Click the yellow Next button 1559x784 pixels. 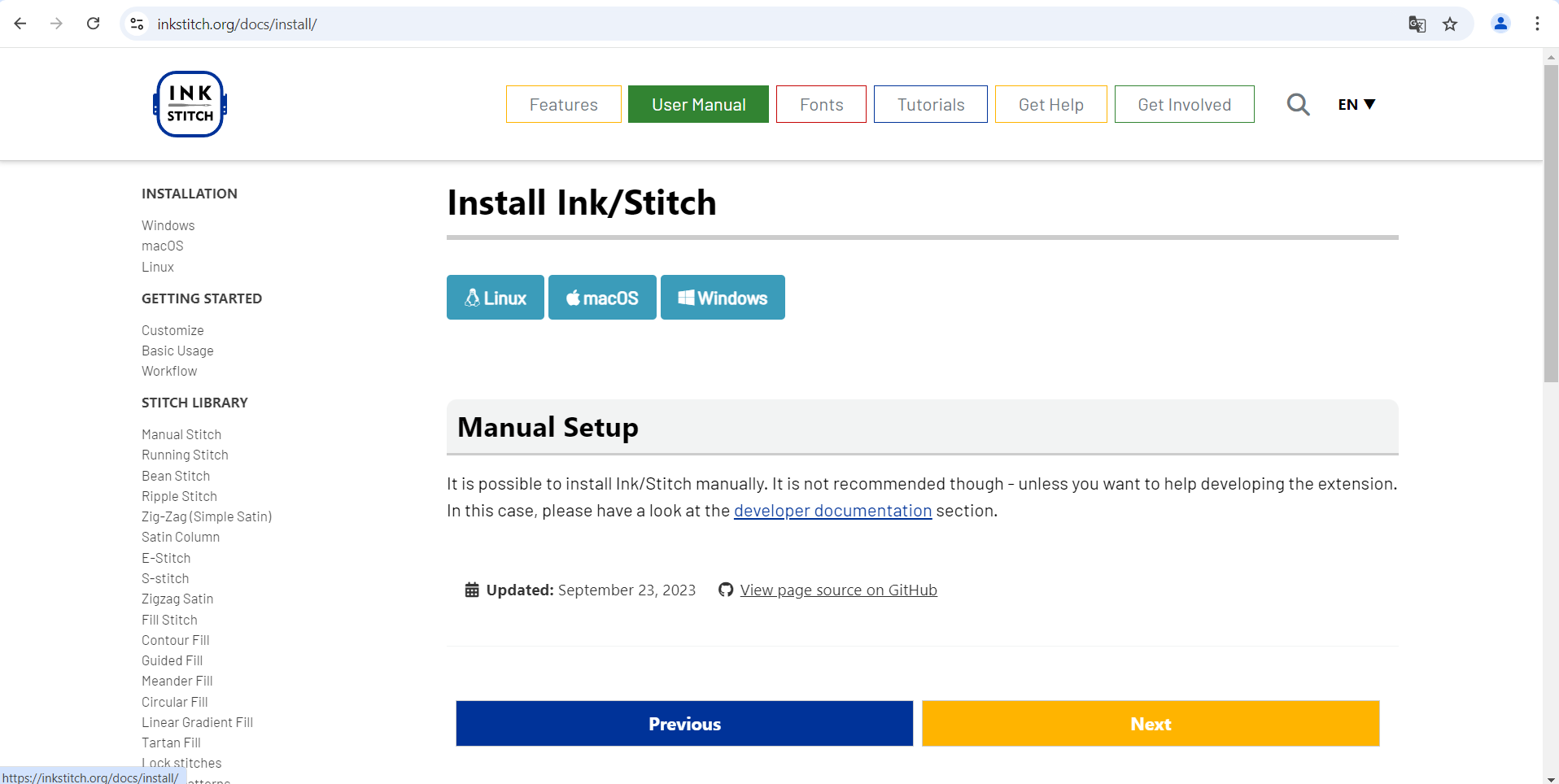point(1151,724)
